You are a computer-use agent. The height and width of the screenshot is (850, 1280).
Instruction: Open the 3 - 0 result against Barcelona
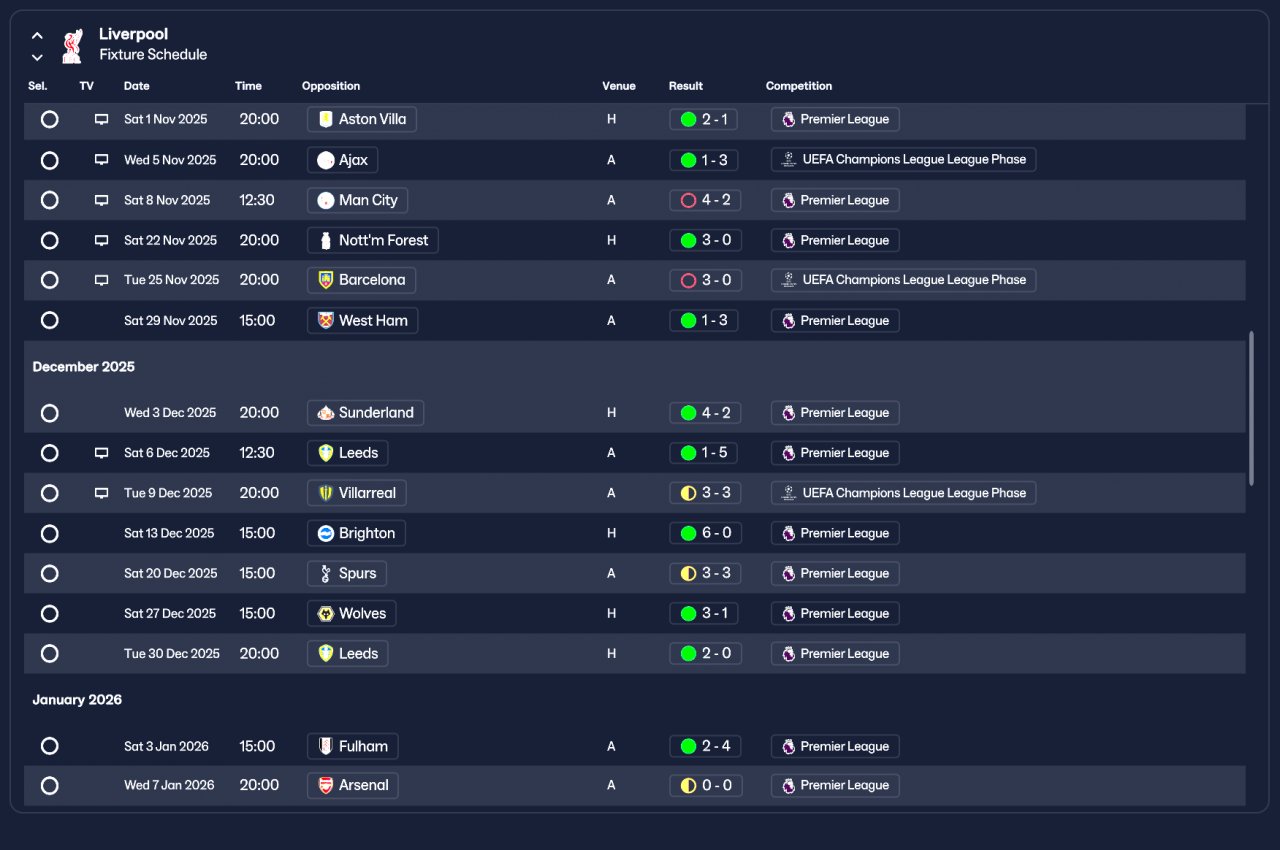tap(705, 280)
